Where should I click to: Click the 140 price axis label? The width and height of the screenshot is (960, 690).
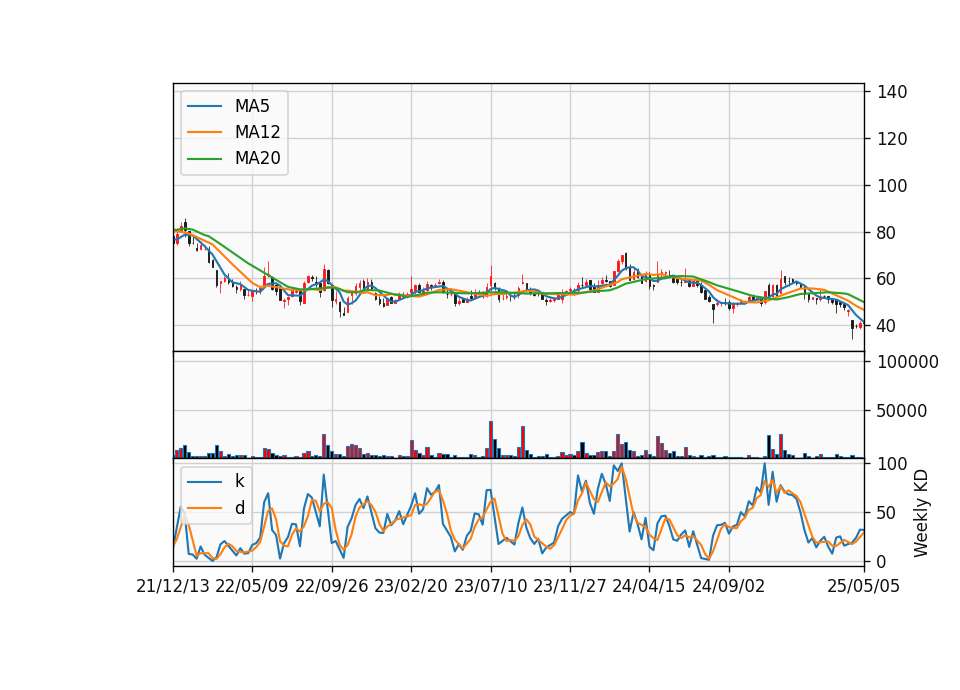click(x=892, y=92)
